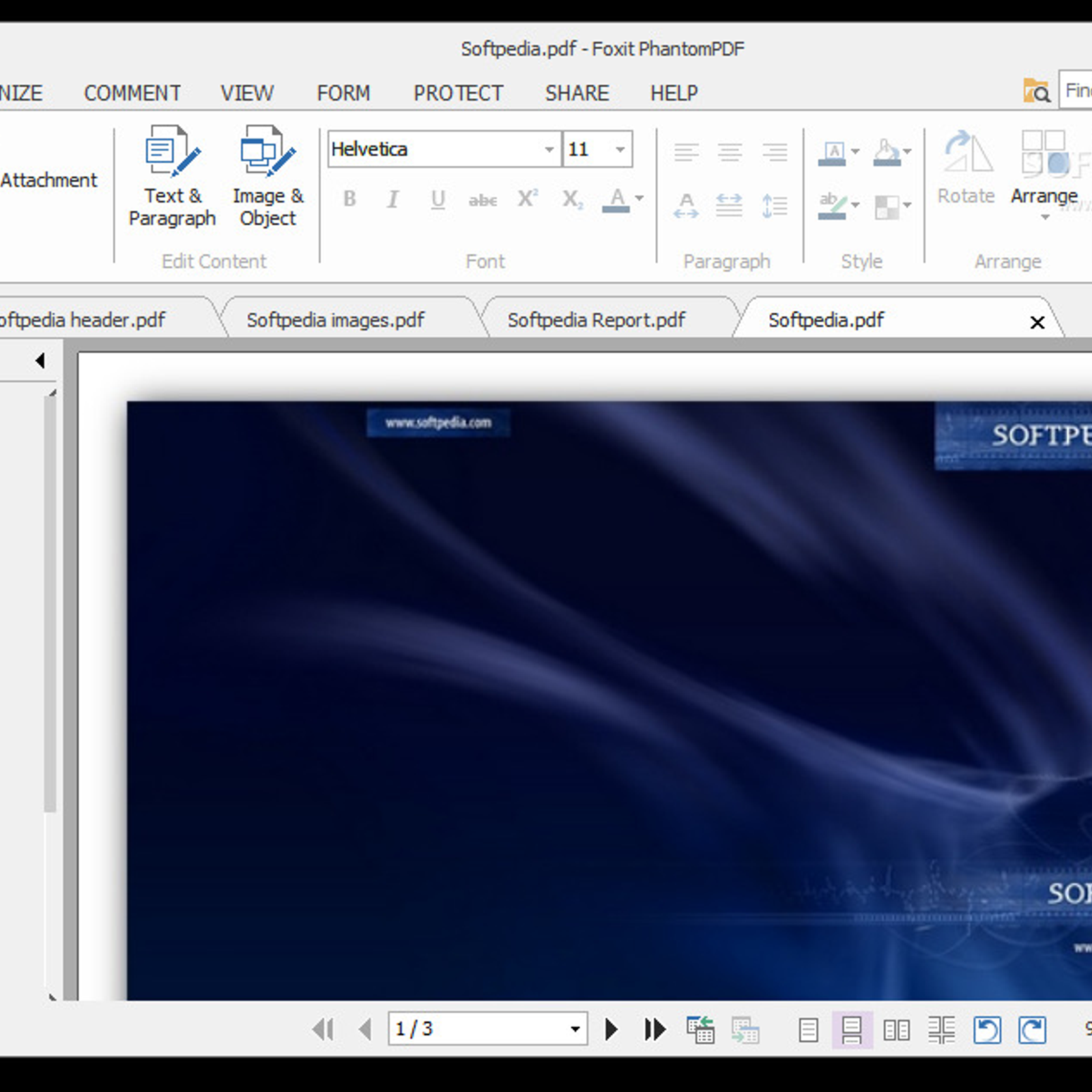1092x1092 pixels.
Task: Open the Helvetica font name dropdown
Action: click(549, 149)
